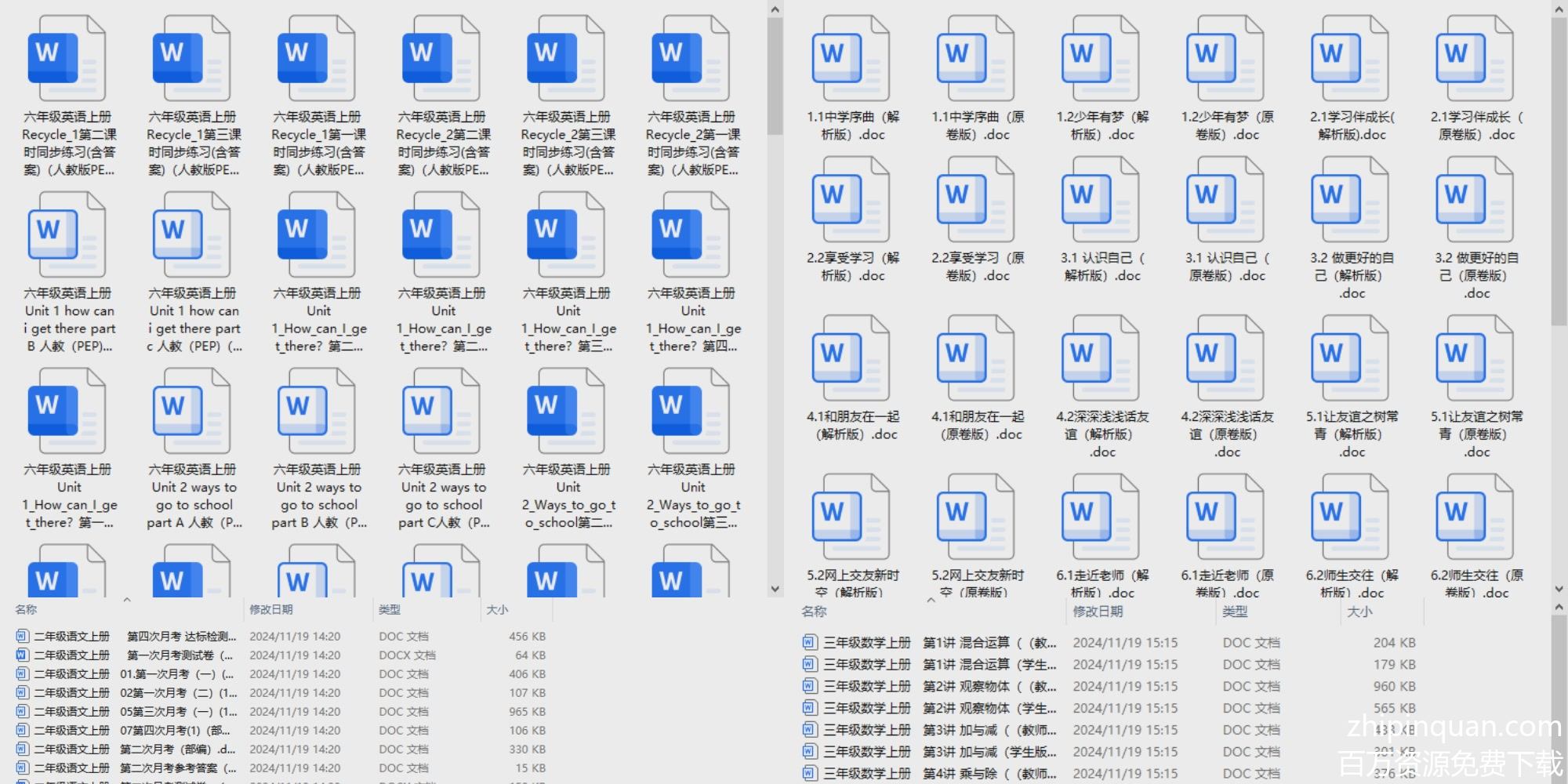Select the 4.2深深浅浅话友谊（解析版）document icon
This screenshot has width=1568, height=784.
pos(1100,358)
